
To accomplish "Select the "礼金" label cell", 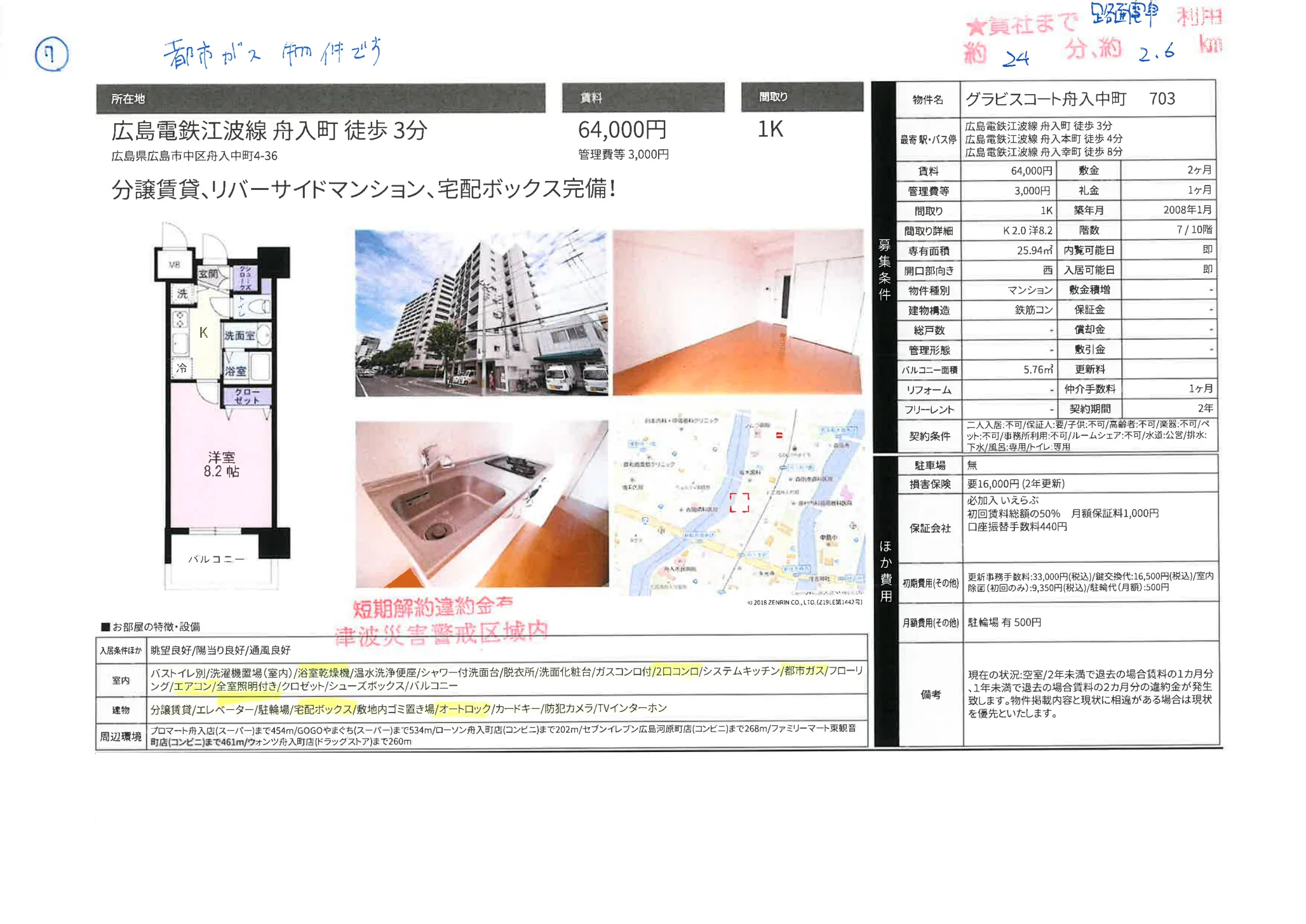I will [1088, 191].
